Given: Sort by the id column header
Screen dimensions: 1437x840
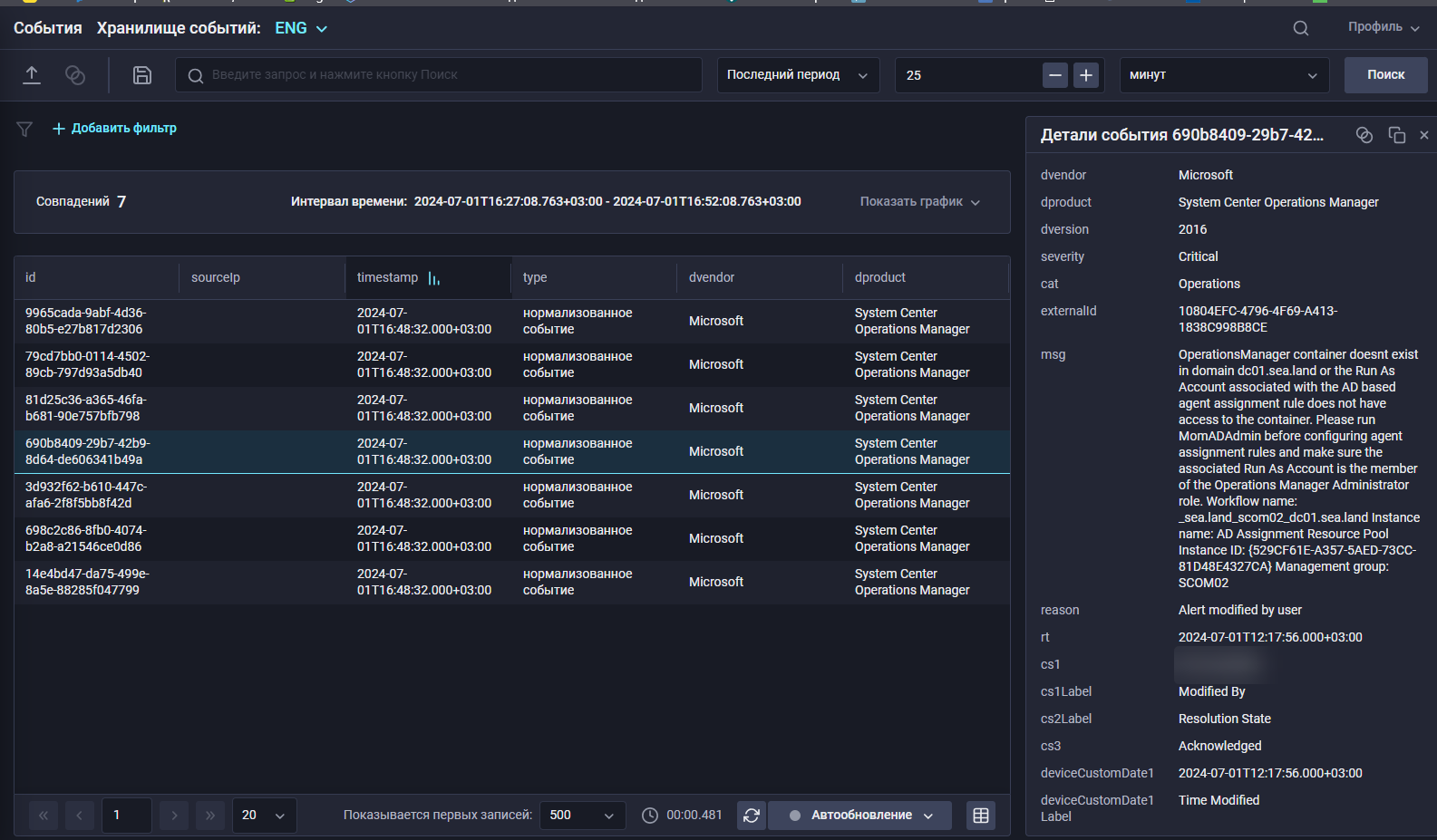Looking at the screenshot, I should point(97,278).
